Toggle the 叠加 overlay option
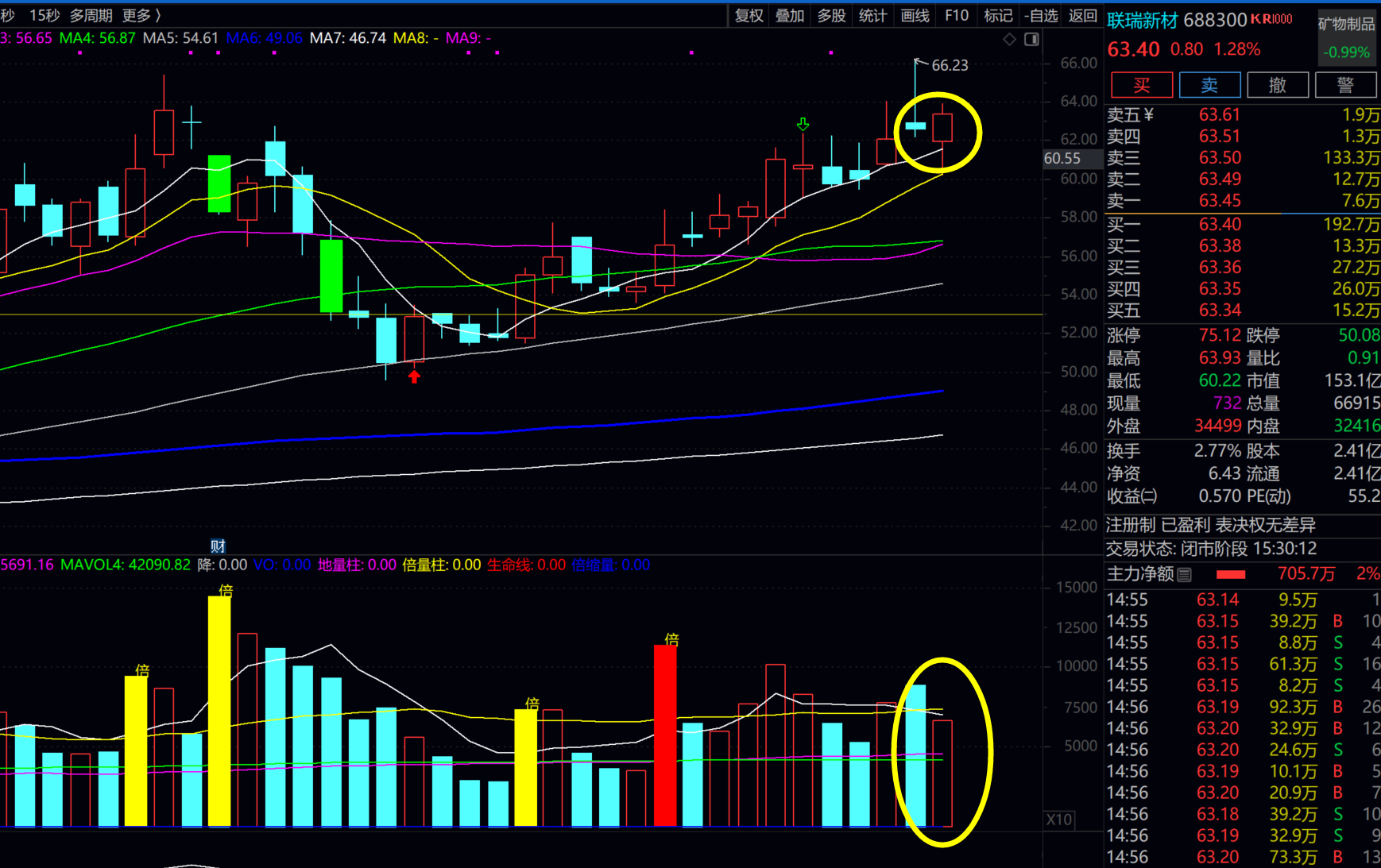Viewport: 1381px width, 868px height. click(x=790, y=15)
